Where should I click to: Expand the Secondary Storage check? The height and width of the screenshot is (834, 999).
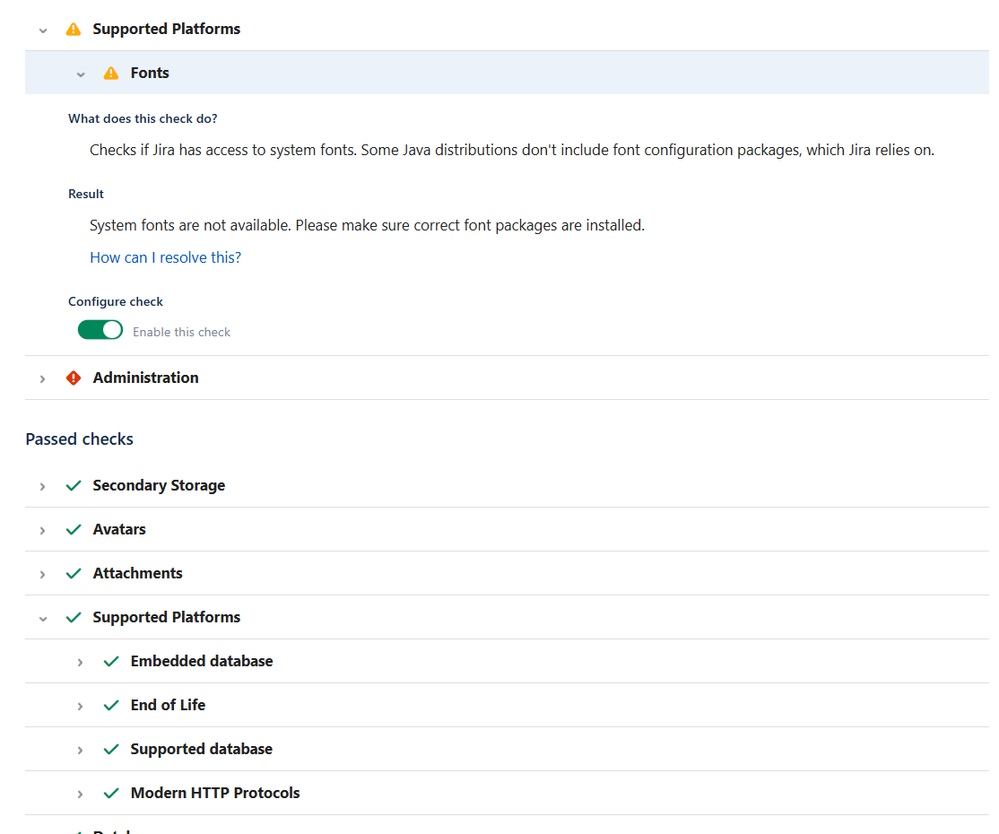43,485
